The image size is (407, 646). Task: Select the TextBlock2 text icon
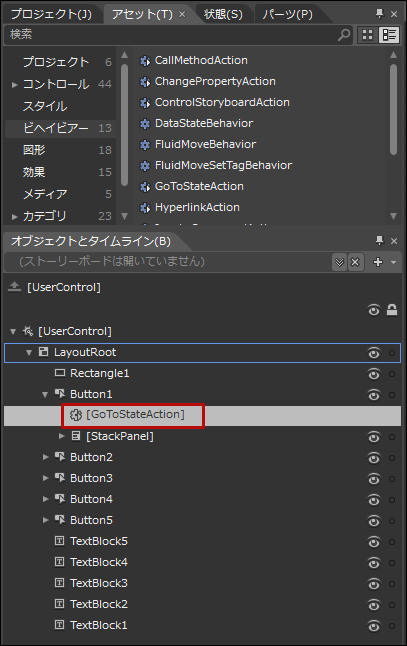point(60,604)
